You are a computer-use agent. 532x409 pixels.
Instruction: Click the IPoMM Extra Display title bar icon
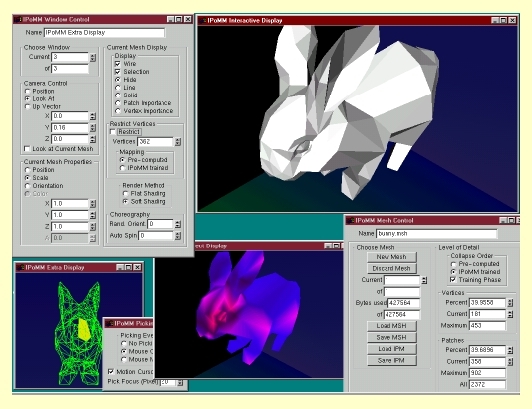click(x=21, y=268)
